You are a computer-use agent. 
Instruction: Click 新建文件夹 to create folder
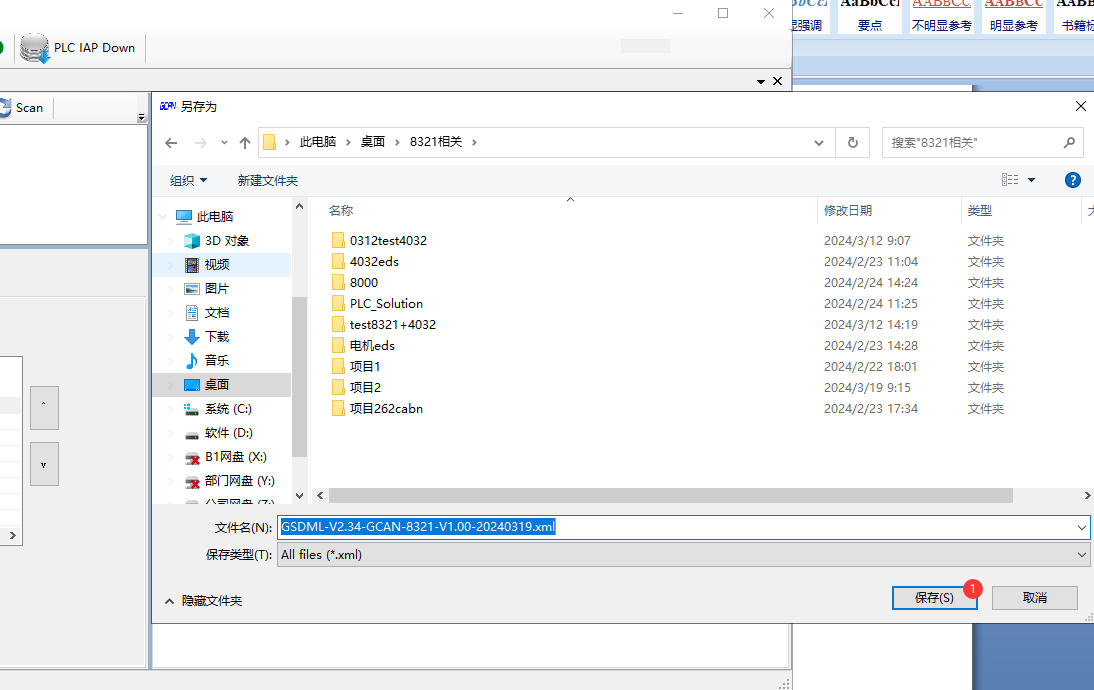pyautogui.click(x=267, y=181)
